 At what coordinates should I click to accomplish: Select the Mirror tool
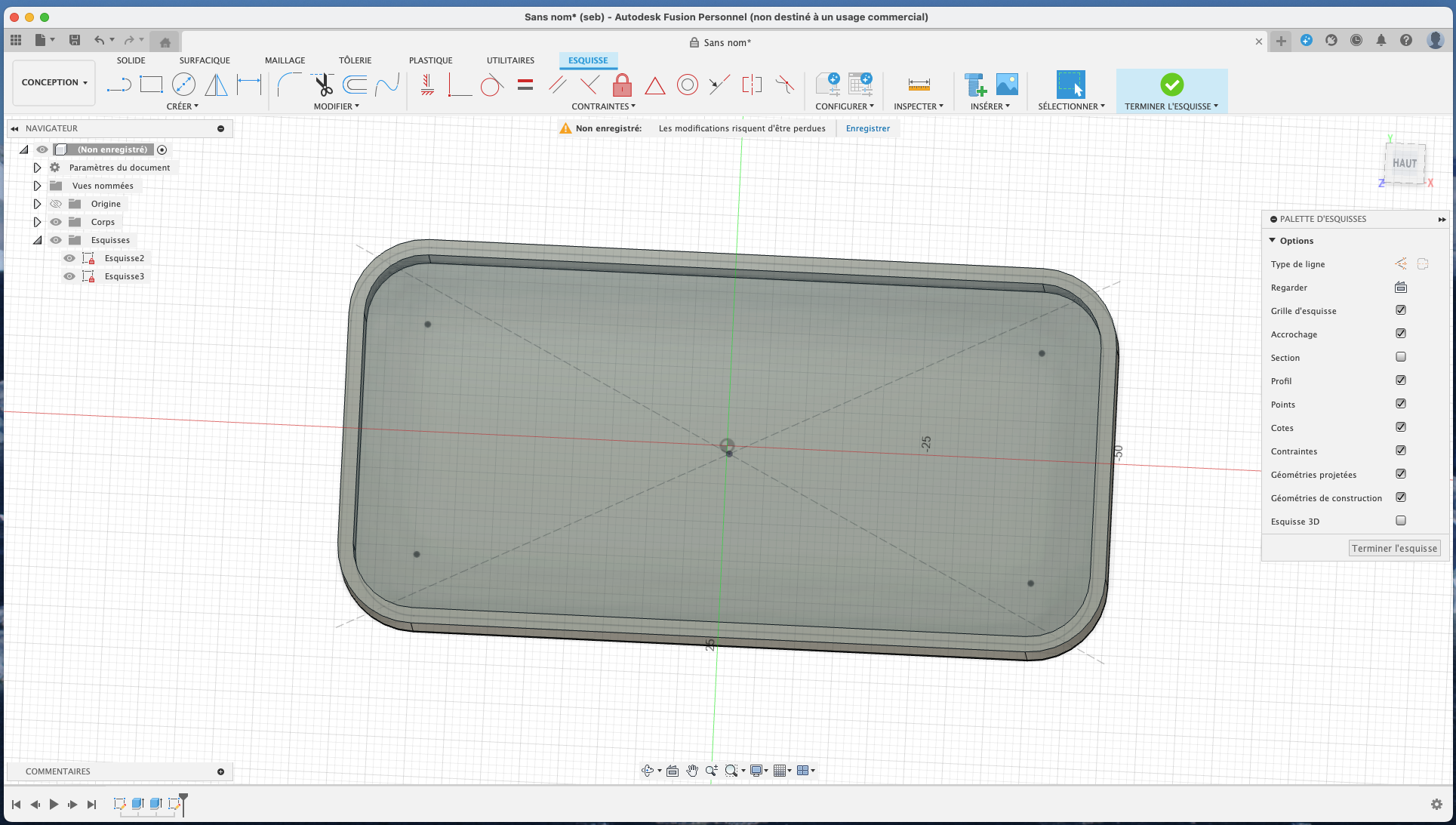[x=216, y=85]
